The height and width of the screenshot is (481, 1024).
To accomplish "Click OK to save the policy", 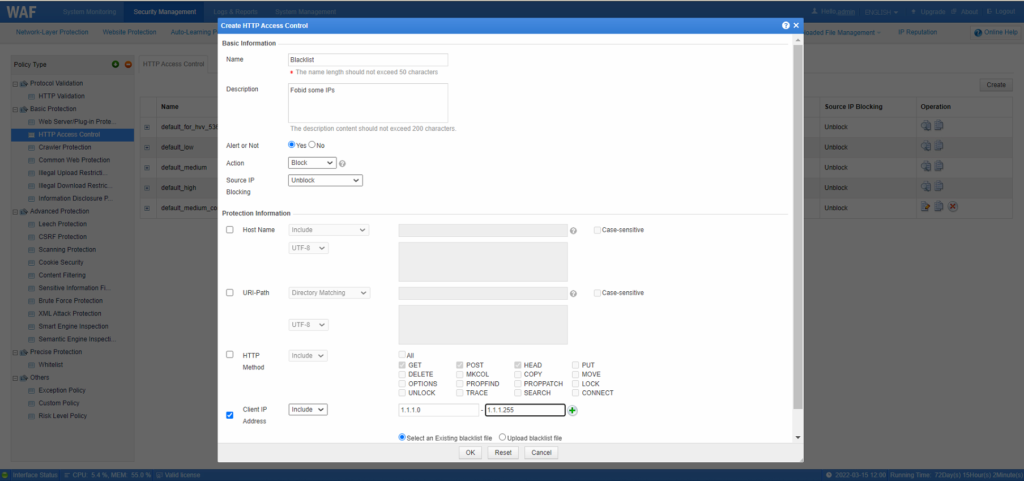I will [x=470, y=452].
